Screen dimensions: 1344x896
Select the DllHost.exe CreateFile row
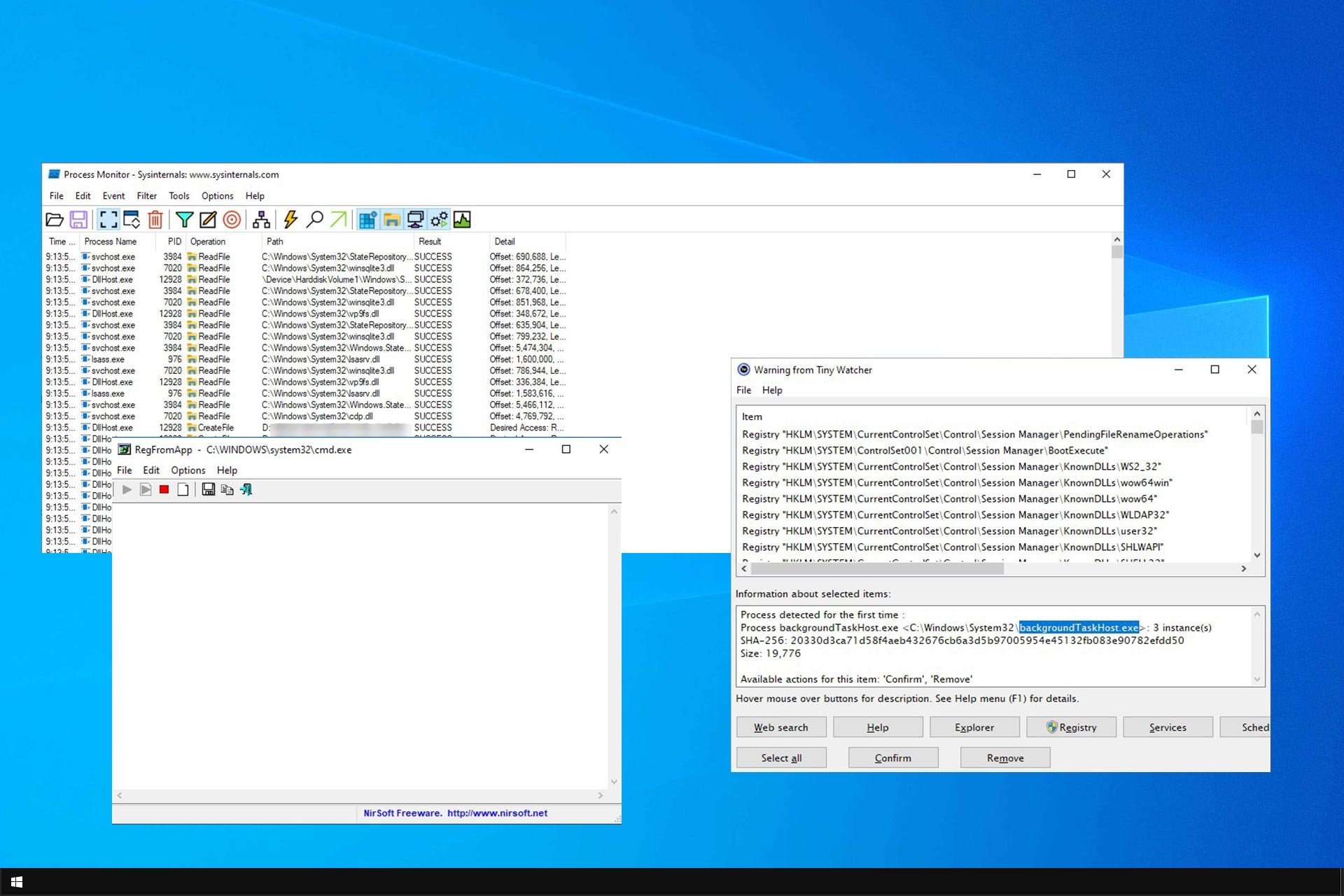click(306, 428)
